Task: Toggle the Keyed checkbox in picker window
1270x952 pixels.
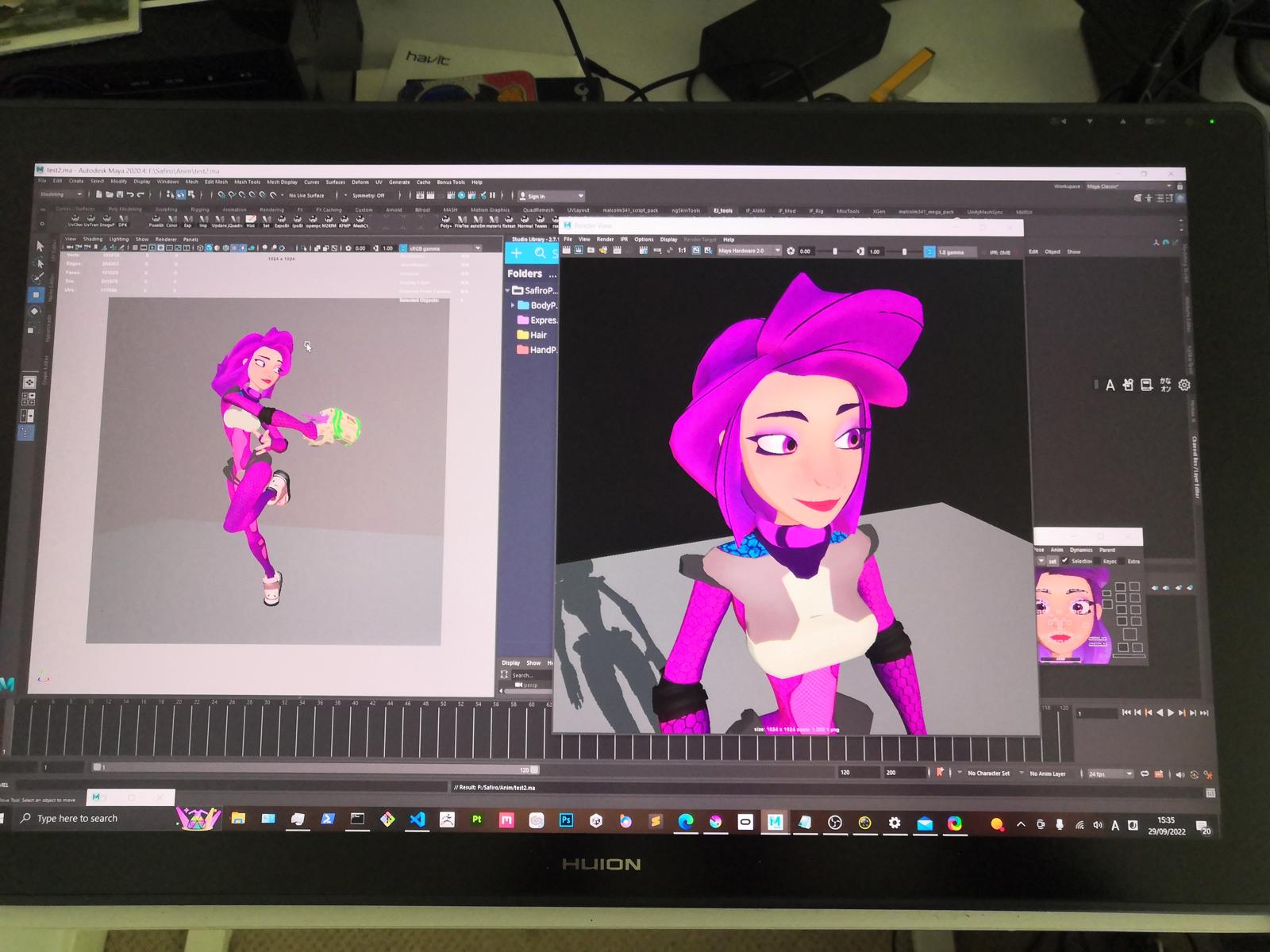Action: pos(1098,561)
